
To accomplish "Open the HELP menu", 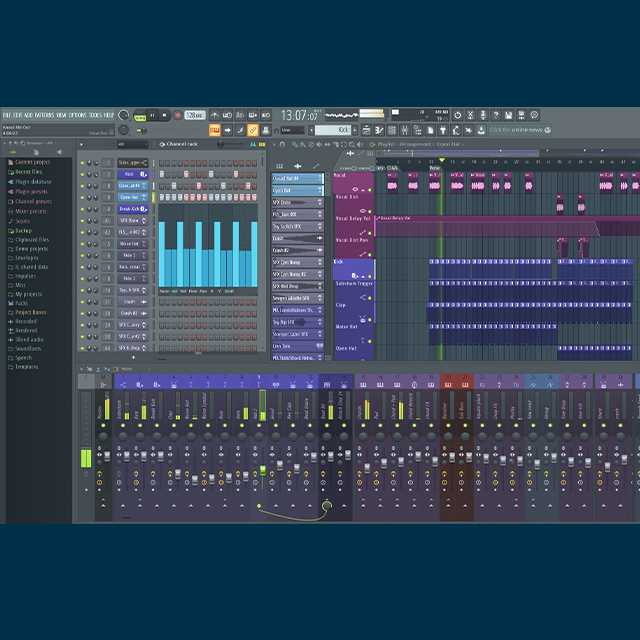I will coord(108,114).
